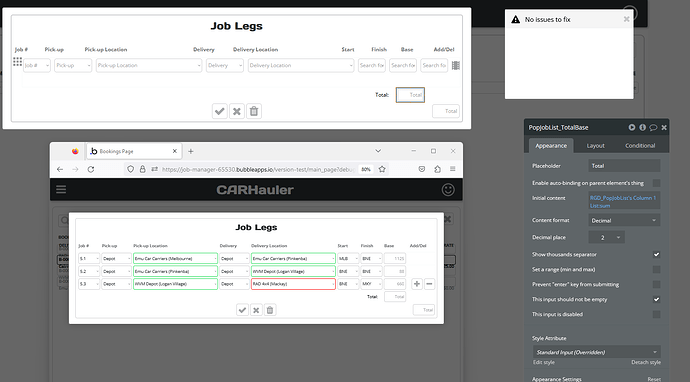Click the shield tracking protection icon in the address bar

coord(130,169)
